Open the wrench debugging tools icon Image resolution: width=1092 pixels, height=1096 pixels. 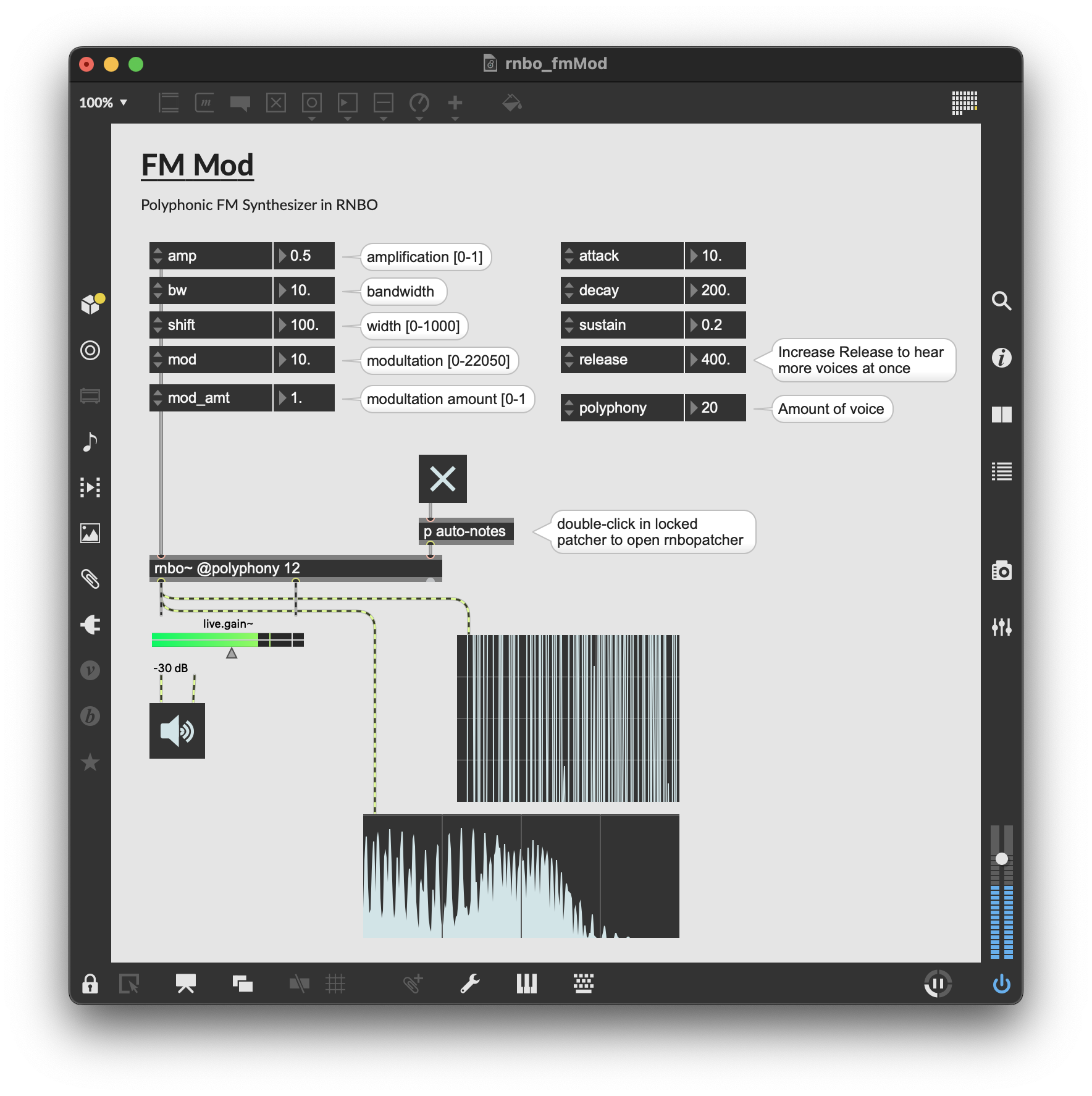[469, 984]
